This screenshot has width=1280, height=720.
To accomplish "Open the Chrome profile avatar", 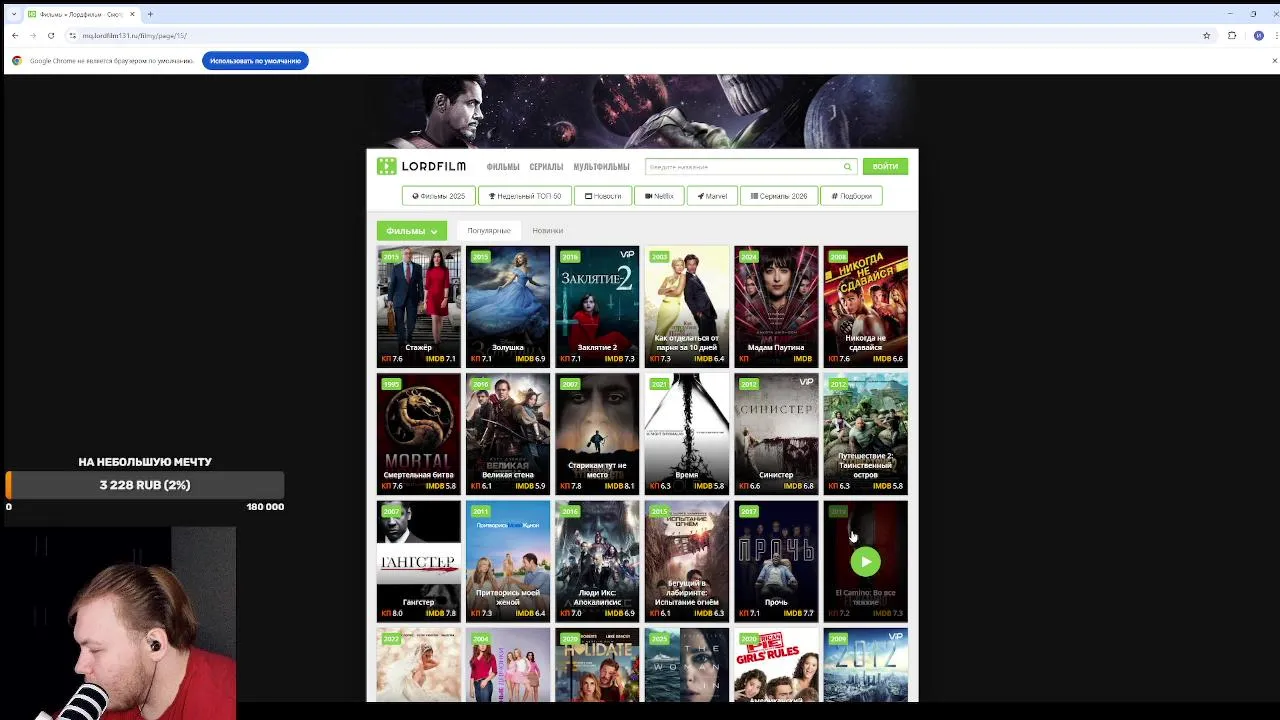I will [x=1258, y=35].
